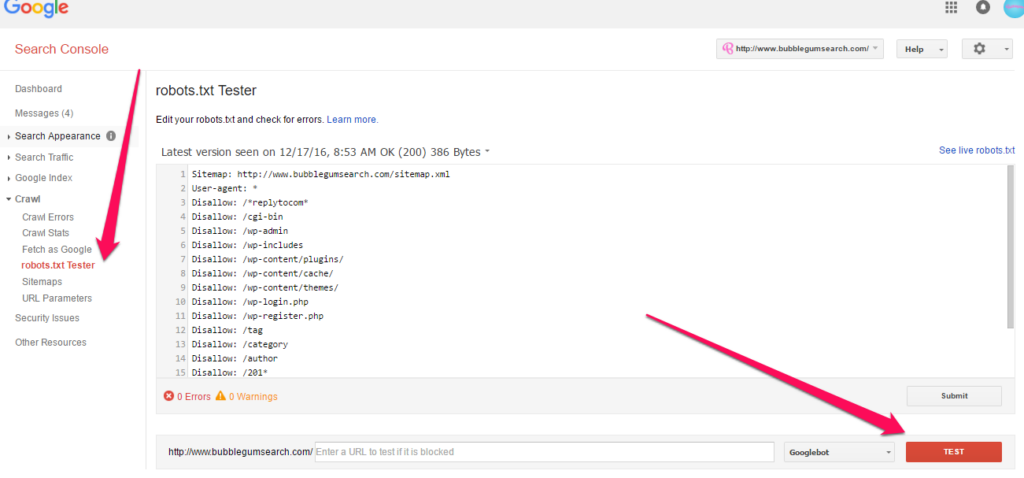Screen dimensions: 1024x478
Task: Open Dashboard in the sidebar
Action: [x=39, y=89]
